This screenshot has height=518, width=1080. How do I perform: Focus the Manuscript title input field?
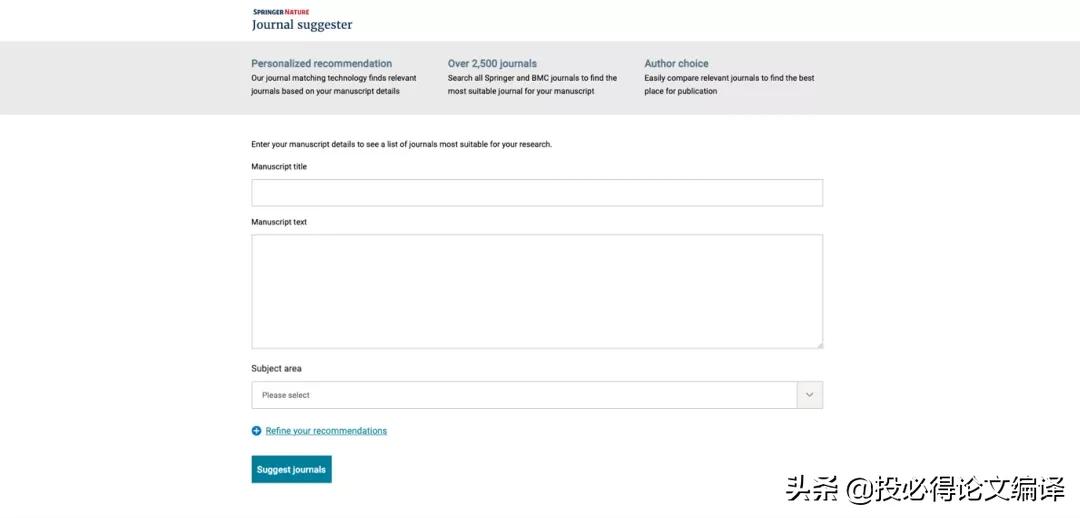coord(537,193)
